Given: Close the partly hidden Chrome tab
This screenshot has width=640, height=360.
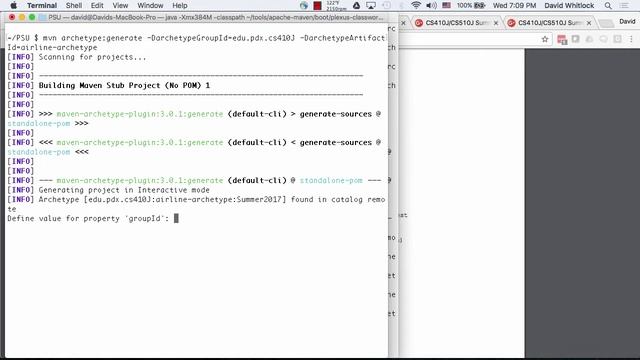Looking at the screenshot, I should pos(403,23).
